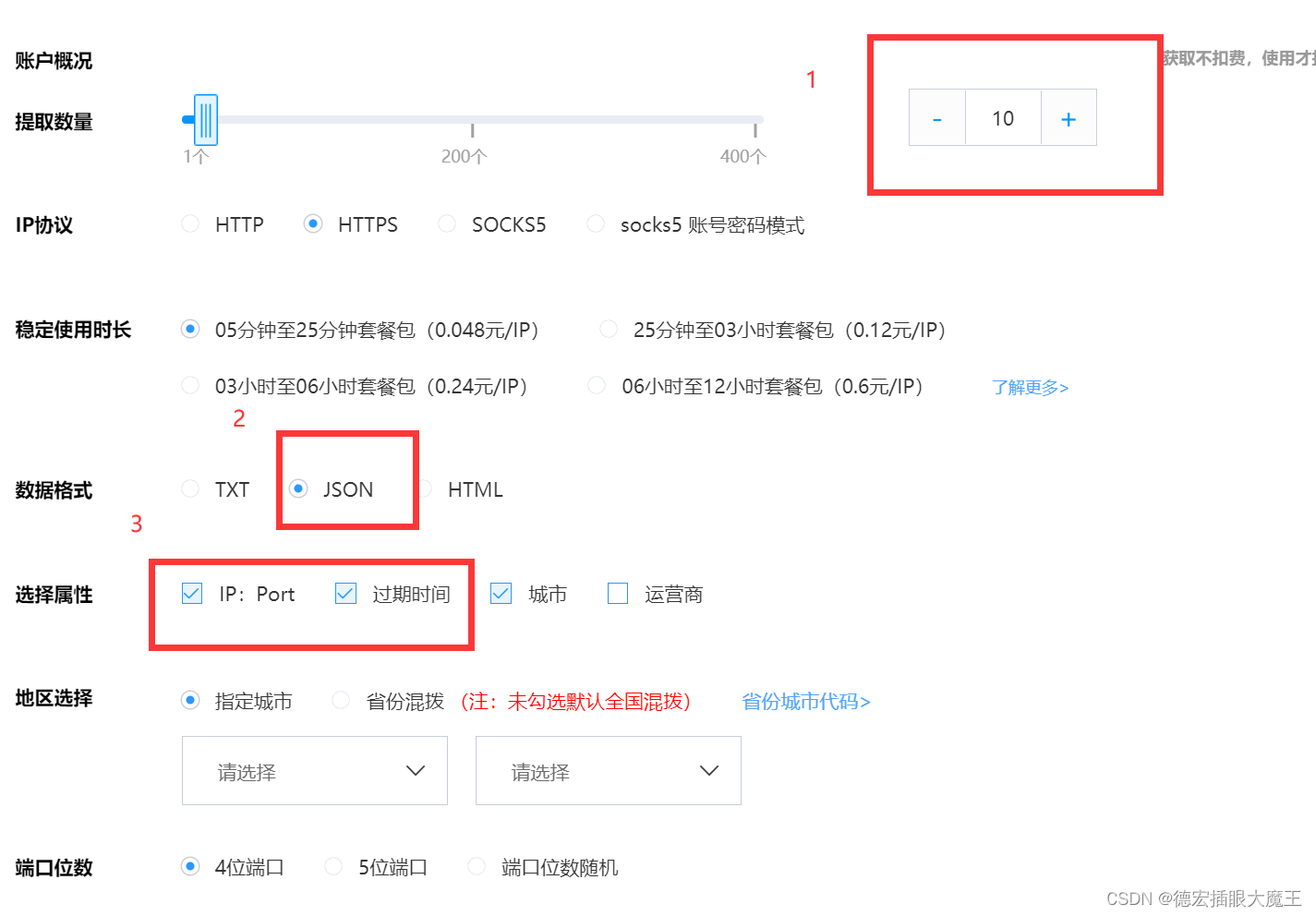Click the slider track near 200个 mark
Viewport: 1316px width, 916px height.
coord(472,120)
